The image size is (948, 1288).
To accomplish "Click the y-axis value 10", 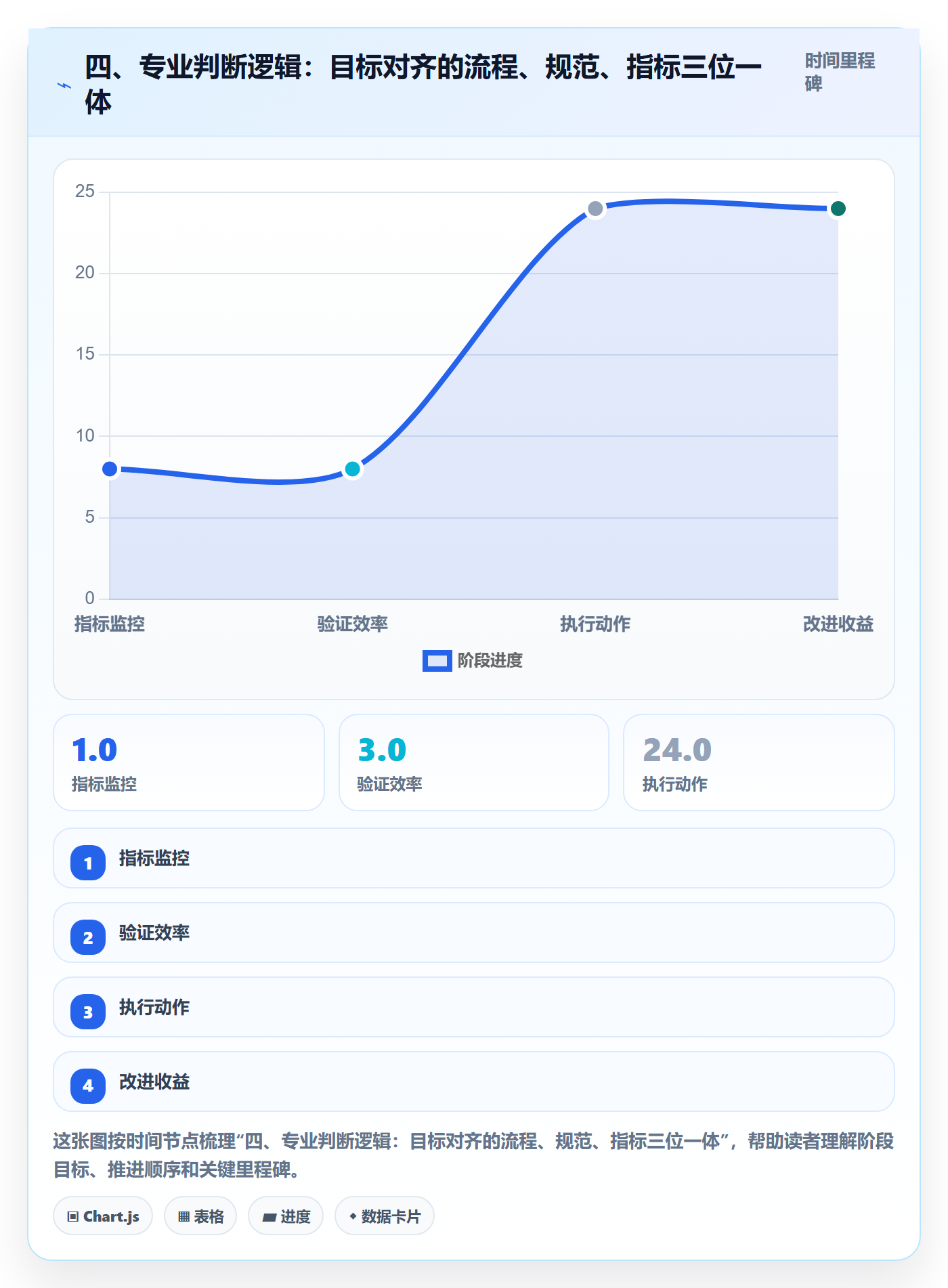I will point(85,435).
